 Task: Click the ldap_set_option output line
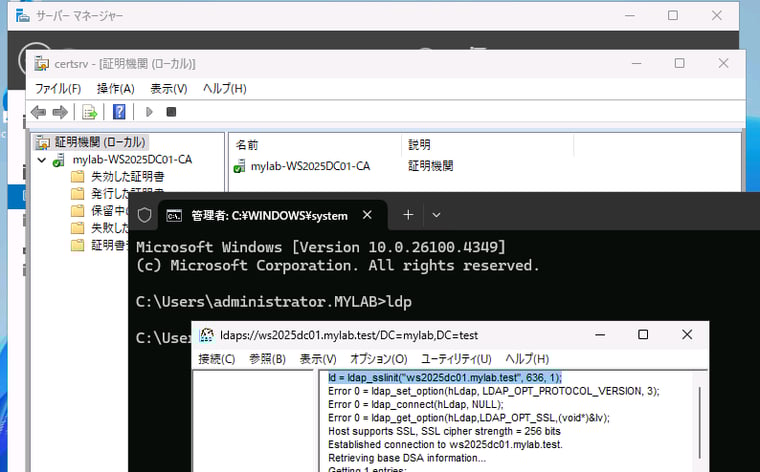[493, 391]
